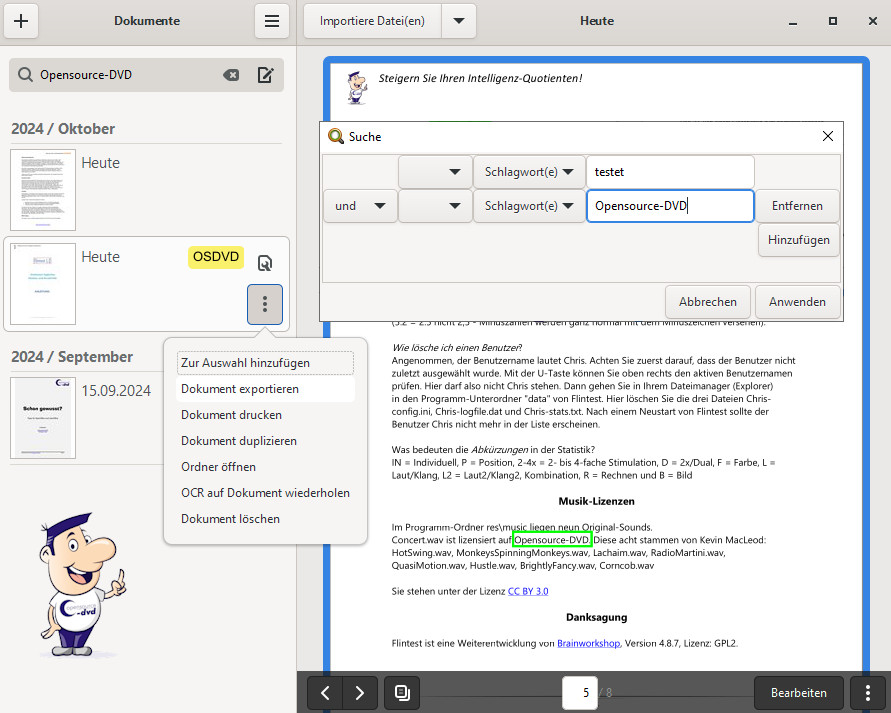The width and height of the screenshot is (891, 713).
Task: Click the Entfernen button
Action: (x=797, y=206)
